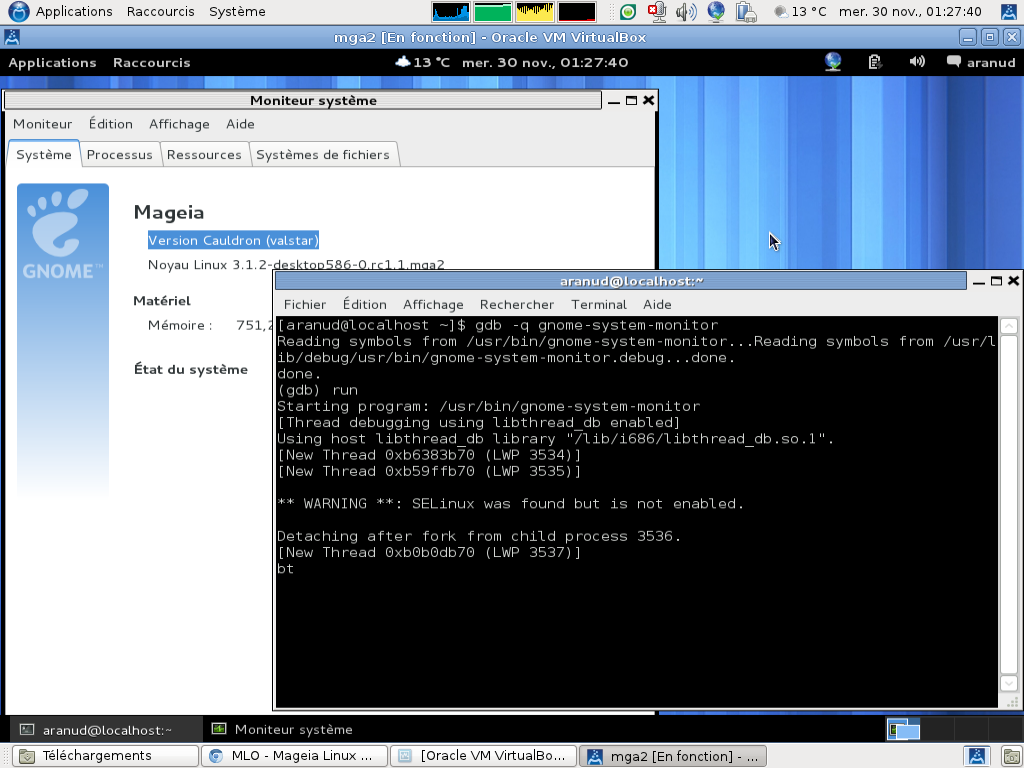Open the host Raccourcis menu
This screenshot has height=768, width=1024.
(x=161, y=12)
